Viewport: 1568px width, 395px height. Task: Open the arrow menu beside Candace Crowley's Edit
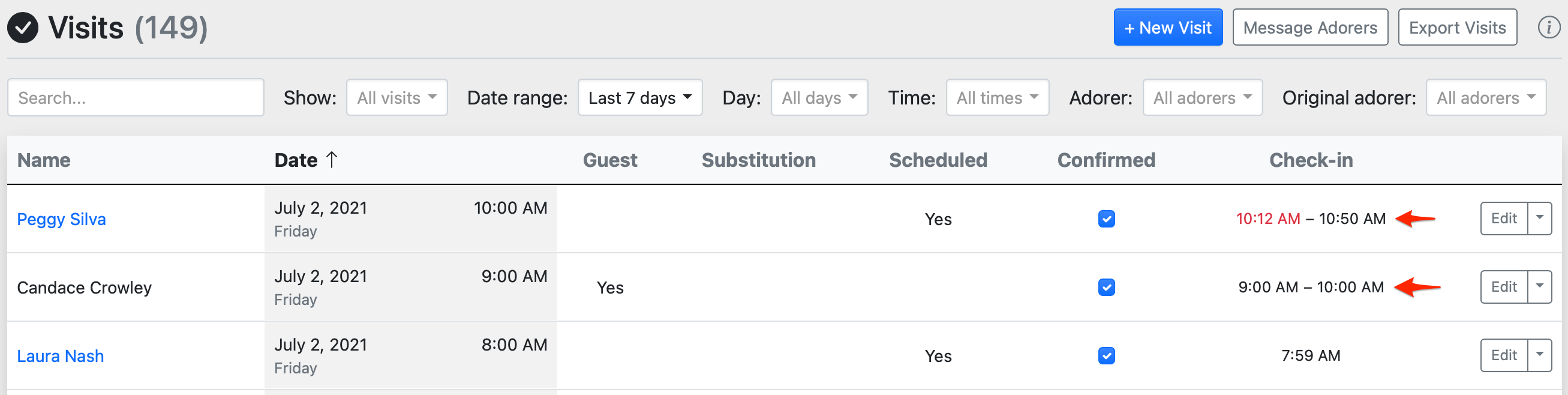coord(1539,286)
